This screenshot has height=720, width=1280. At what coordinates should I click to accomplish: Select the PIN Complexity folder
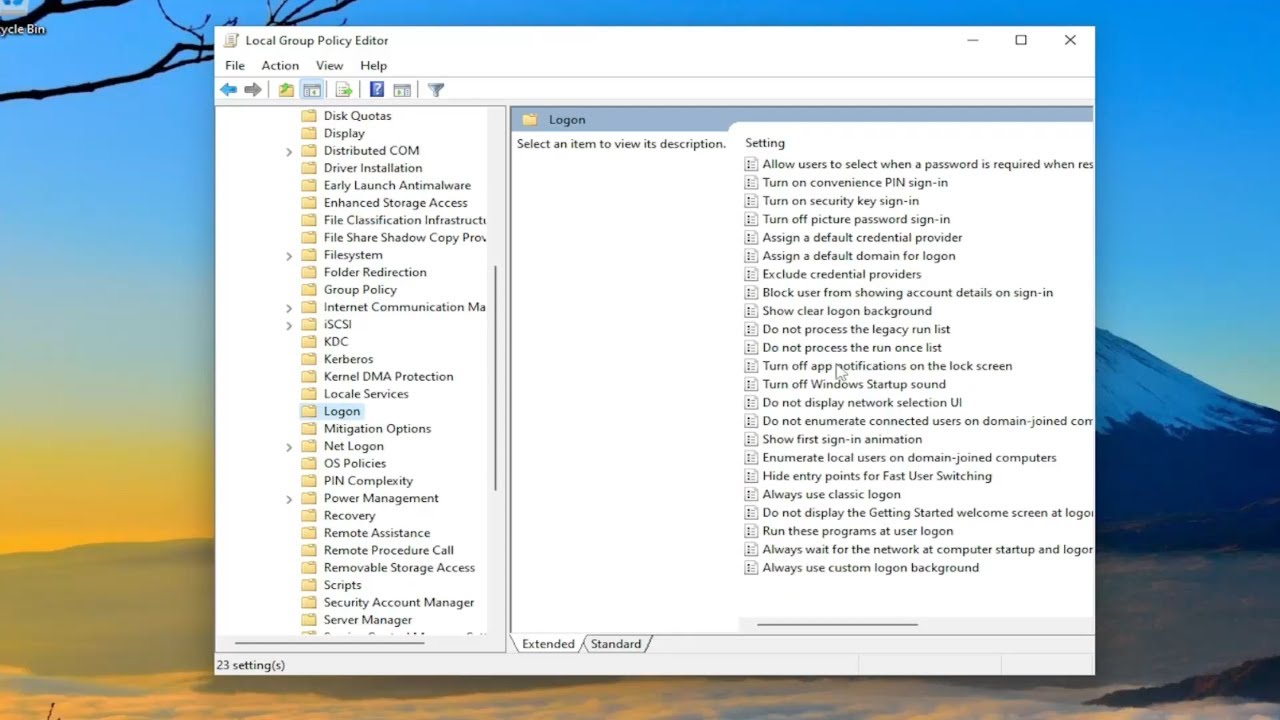[x=368, y=481]
